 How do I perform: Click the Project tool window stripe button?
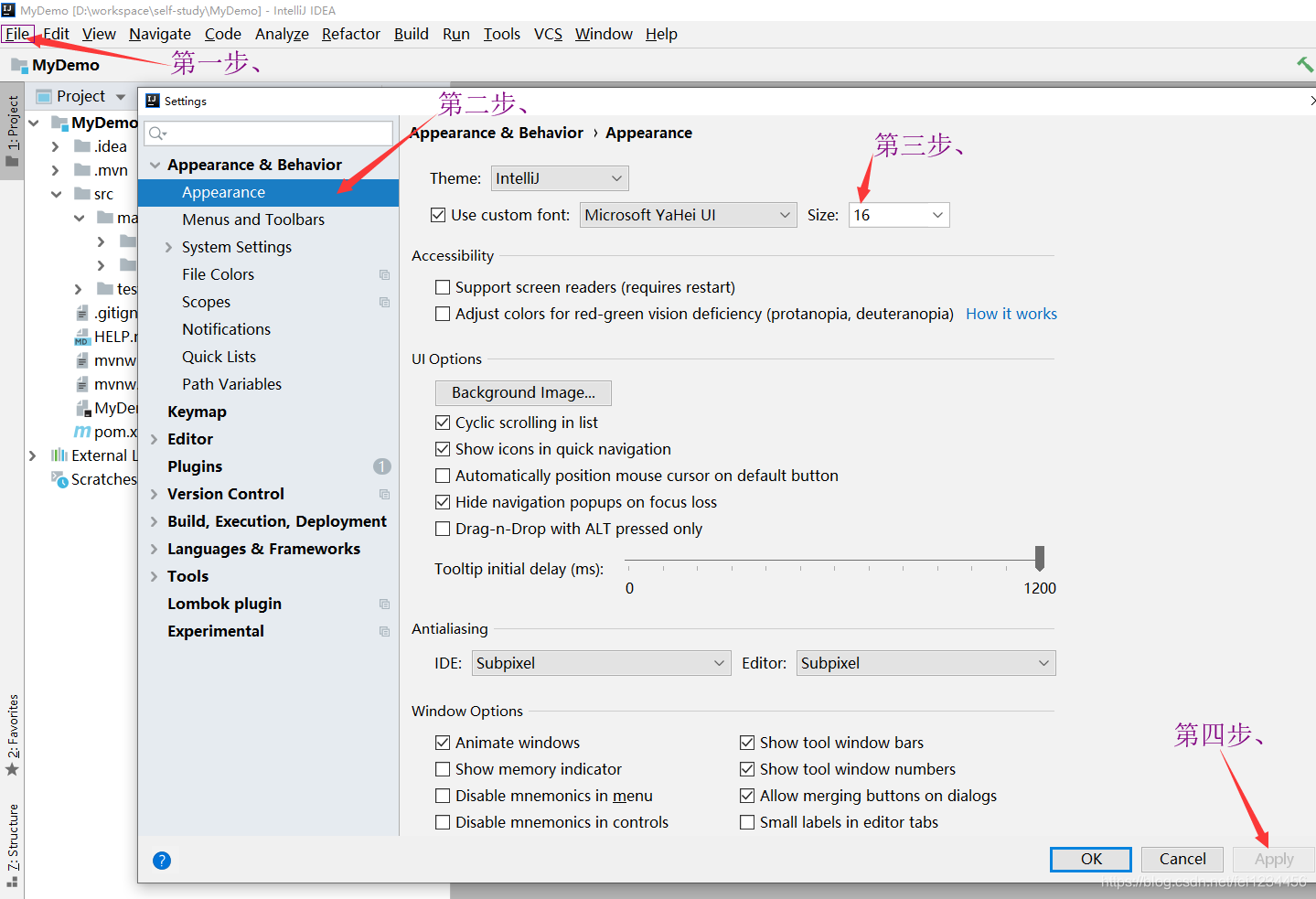[x=12, y=131]
